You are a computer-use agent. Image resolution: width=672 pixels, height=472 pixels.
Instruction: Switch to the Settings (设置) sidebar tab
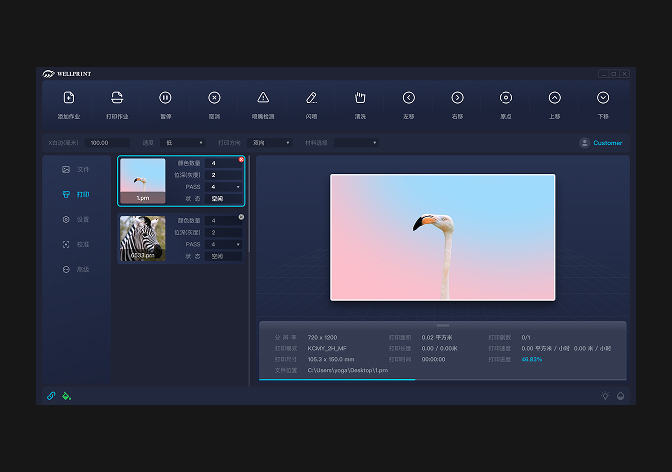[76, 220]
